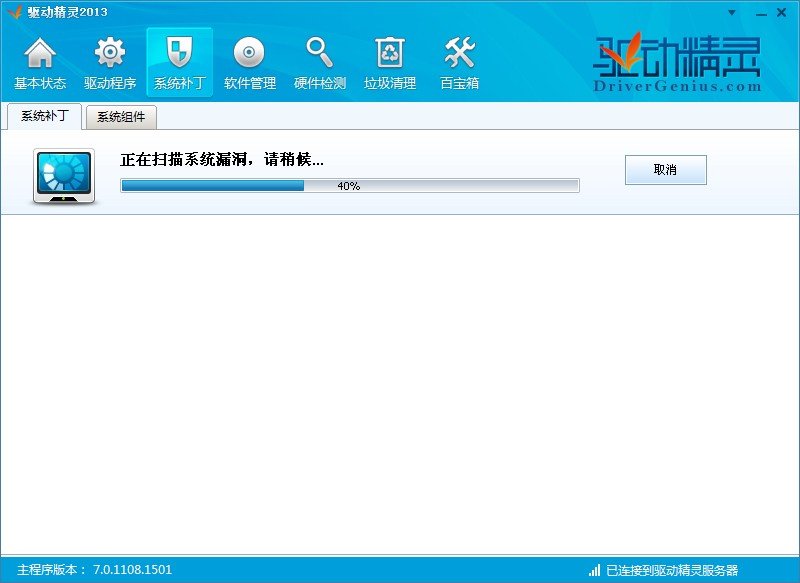Switch to the 系统补丁 sub-tab
The image size is (800, 583).
click(x=44, y=116)
